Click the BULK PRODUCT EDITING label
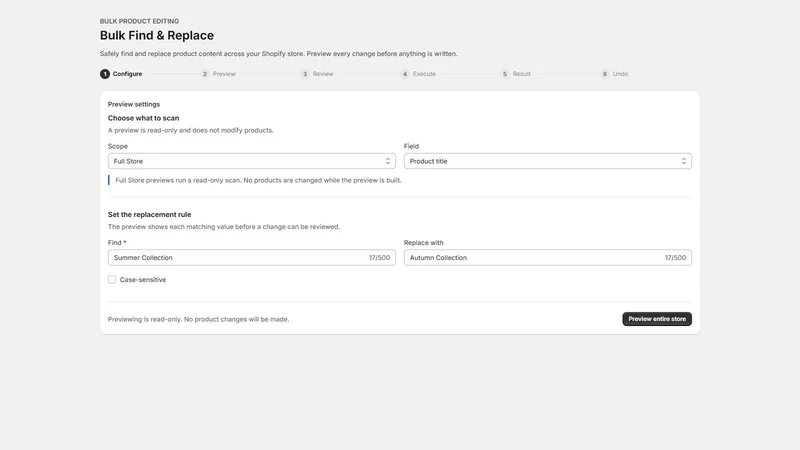Viewport: 800px width, 450px height. 139,21
